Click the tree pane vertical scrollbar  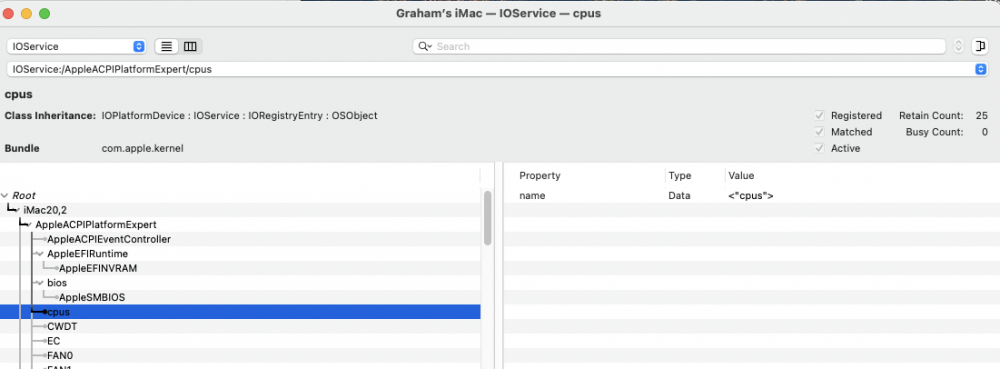pyautogui.click(x=488, y=218)
